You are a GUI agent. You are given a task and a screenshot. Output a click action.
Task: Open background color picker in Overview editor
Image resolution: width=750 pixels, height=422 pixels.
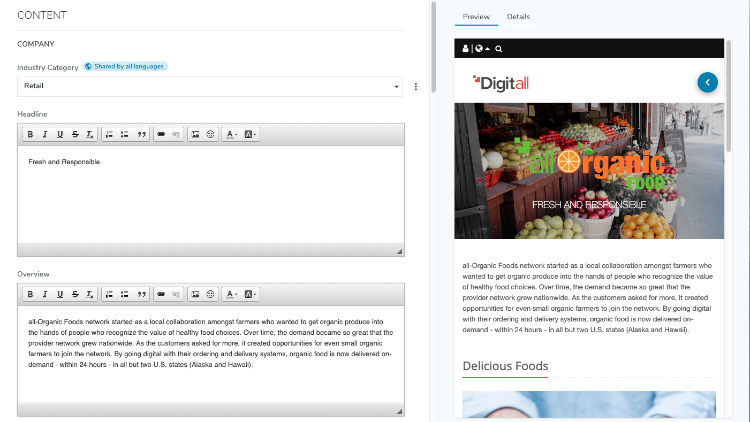tap(250, 294)
